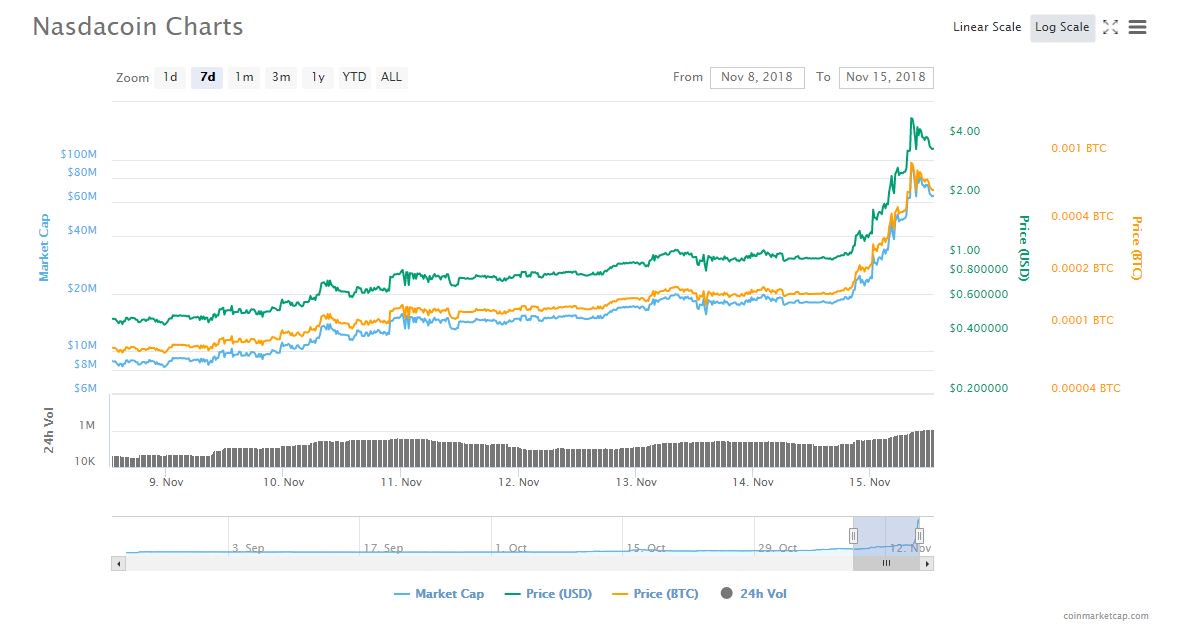Grab the left navigator range handle
1187x633 pixels.
click(853, 536)
